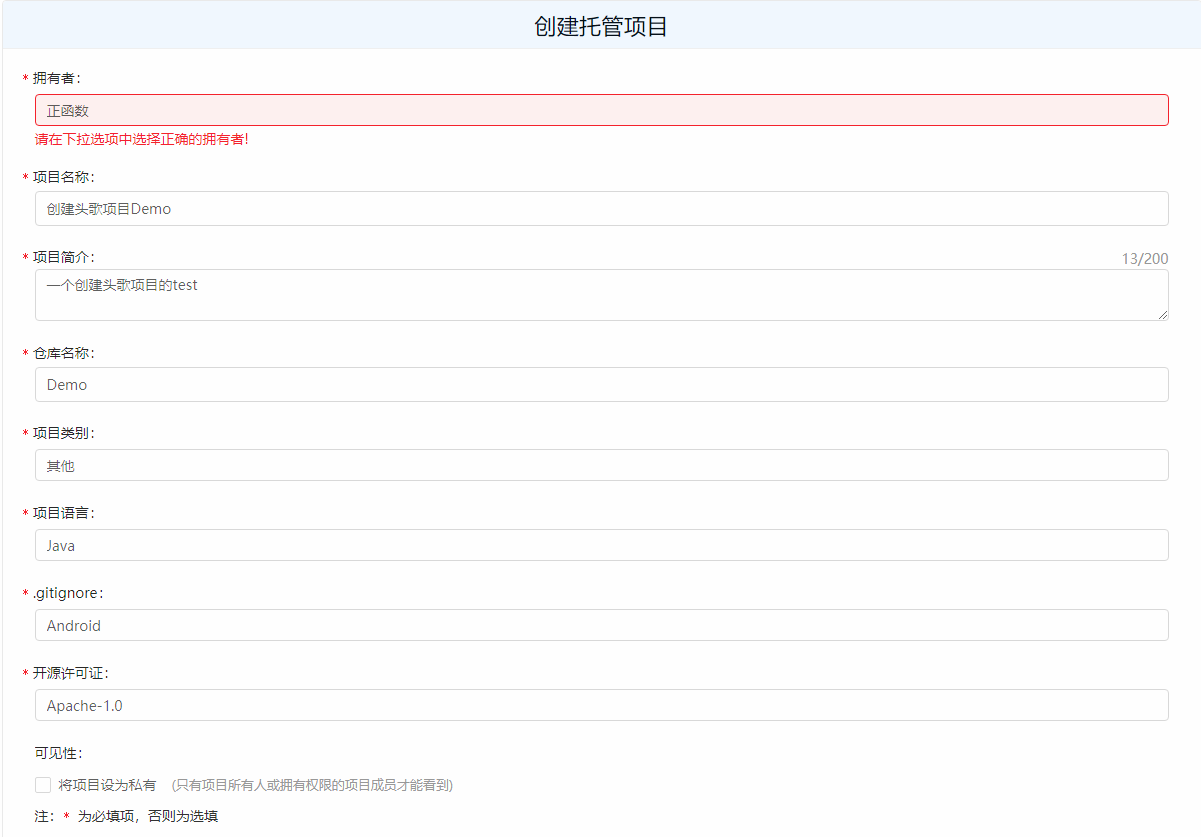The width and height of the screenshot is (1201, 837).
Task: Open the 项目类别 dropdown showing 其他
Action: (x=601, y=465)
